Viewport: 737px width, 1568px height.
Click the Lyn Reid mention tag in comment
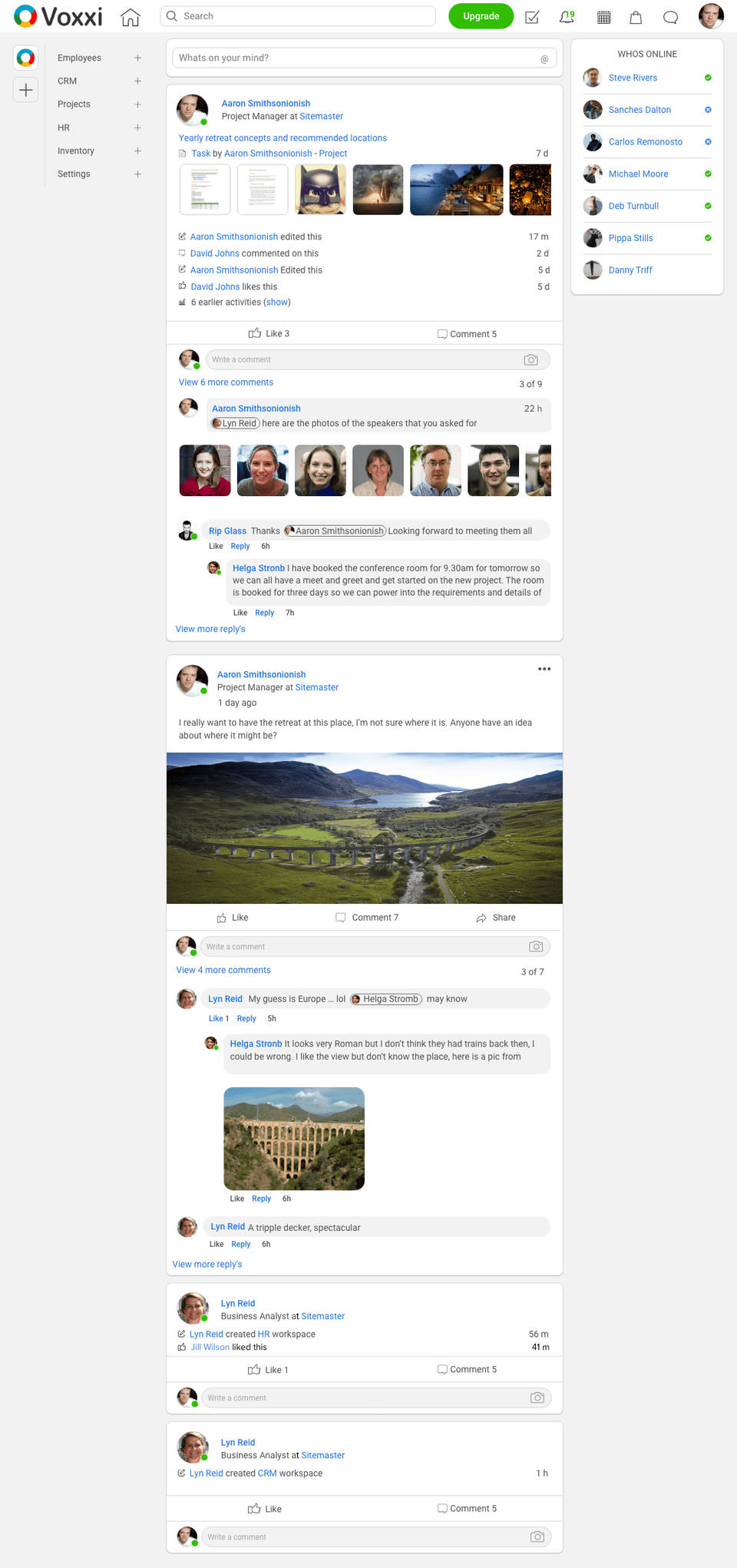[235, 423]
